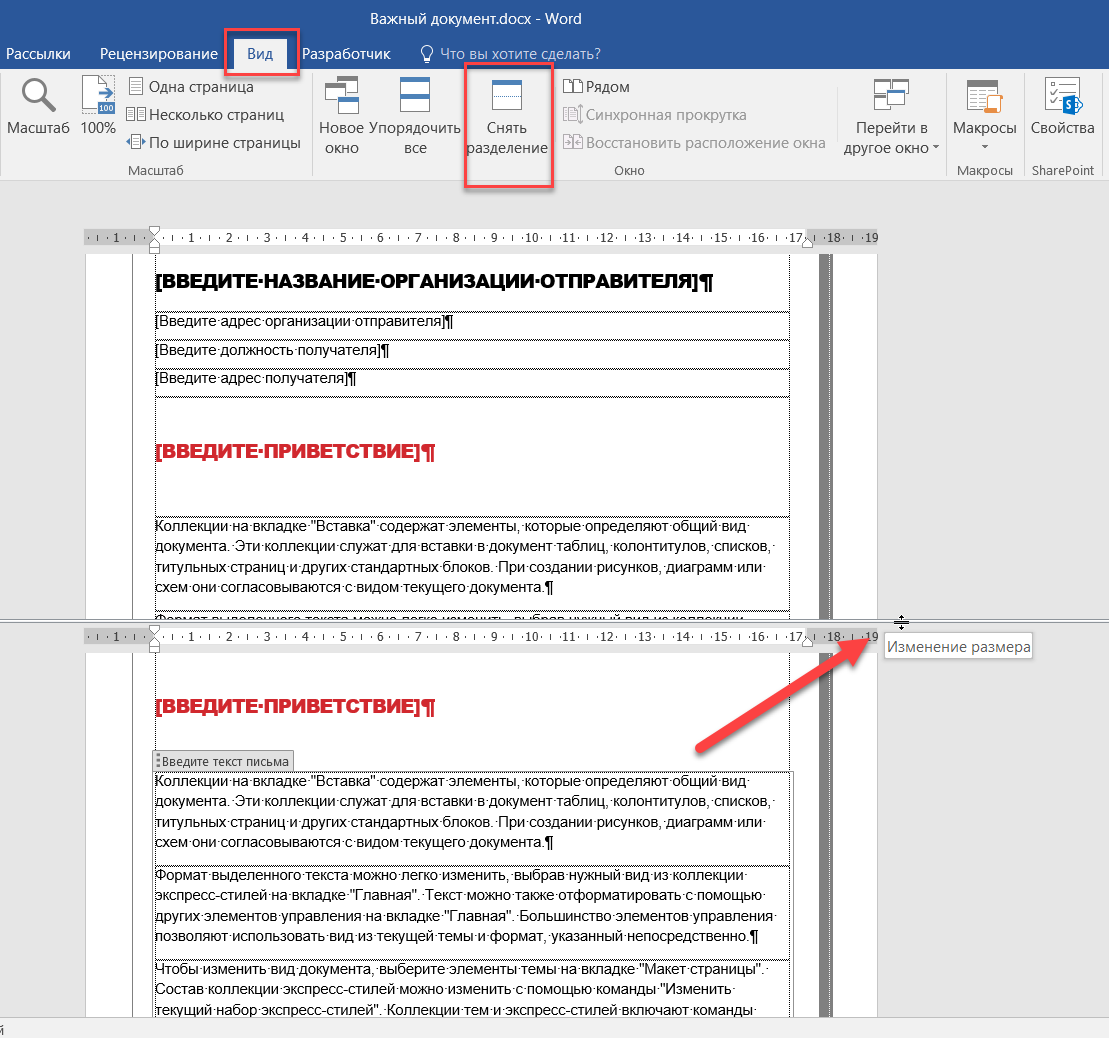Enable Рядом side-by-side view
Image resolution: width=1109 pixels, height=1038 pixels.
[596, 87]
